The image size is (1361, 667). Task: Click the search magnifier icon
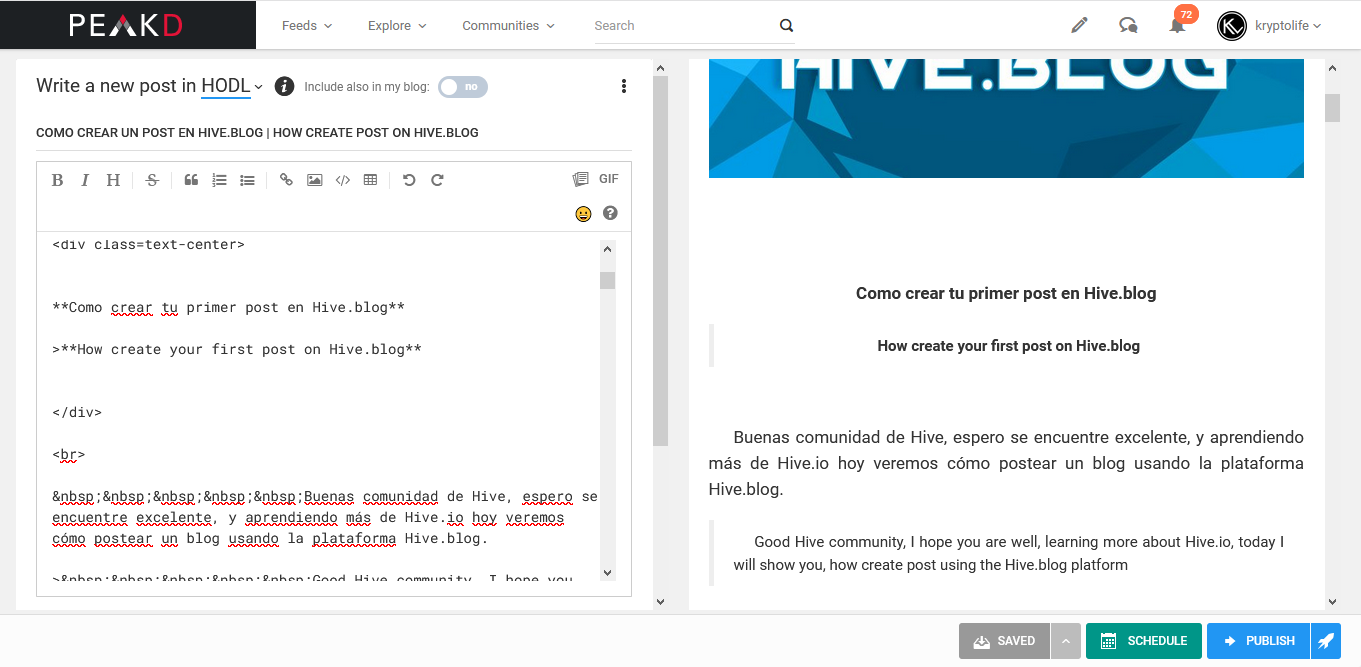[786, 26]
